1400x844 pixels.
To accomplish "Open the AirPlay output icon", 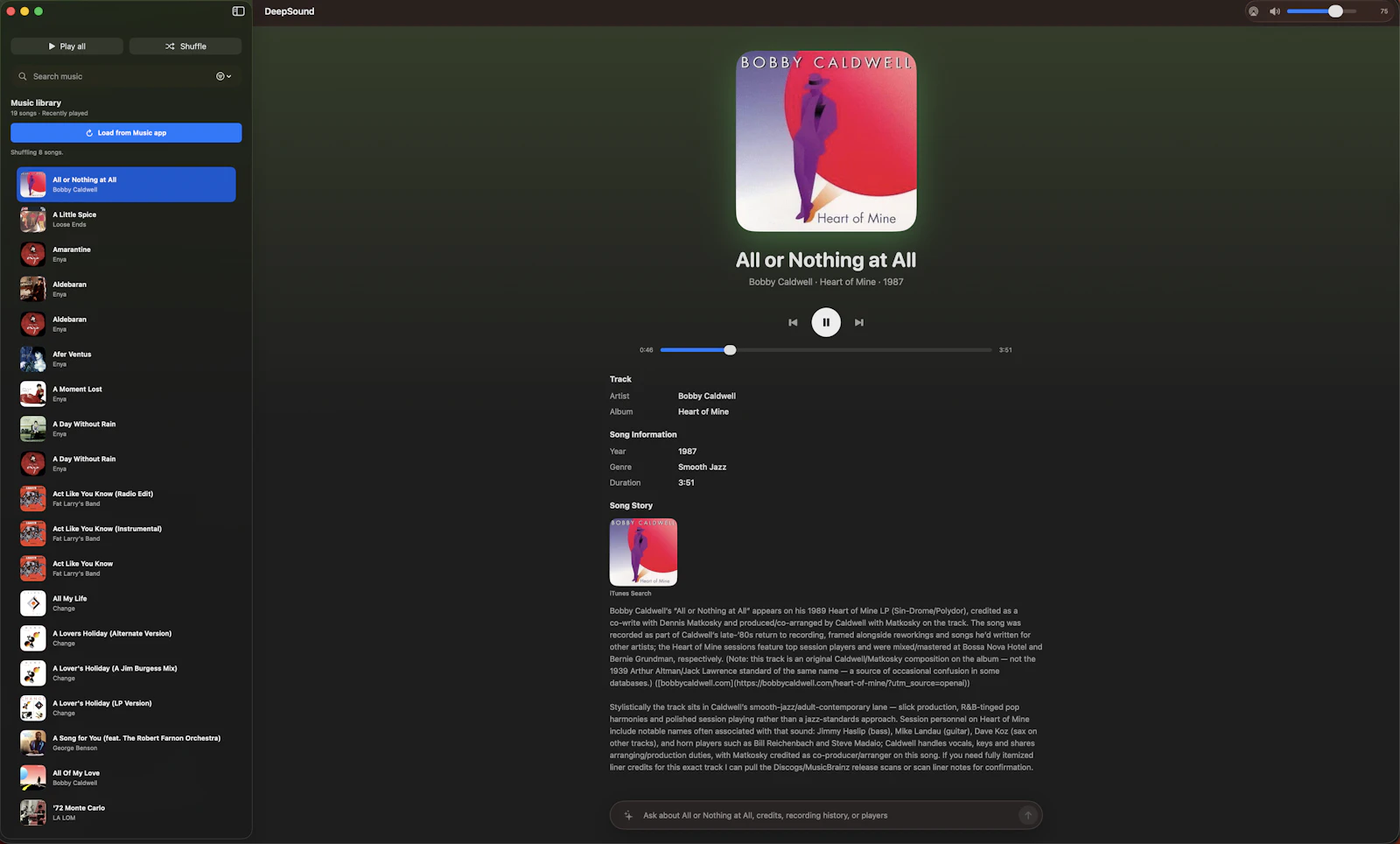I will click(1253, 11).
